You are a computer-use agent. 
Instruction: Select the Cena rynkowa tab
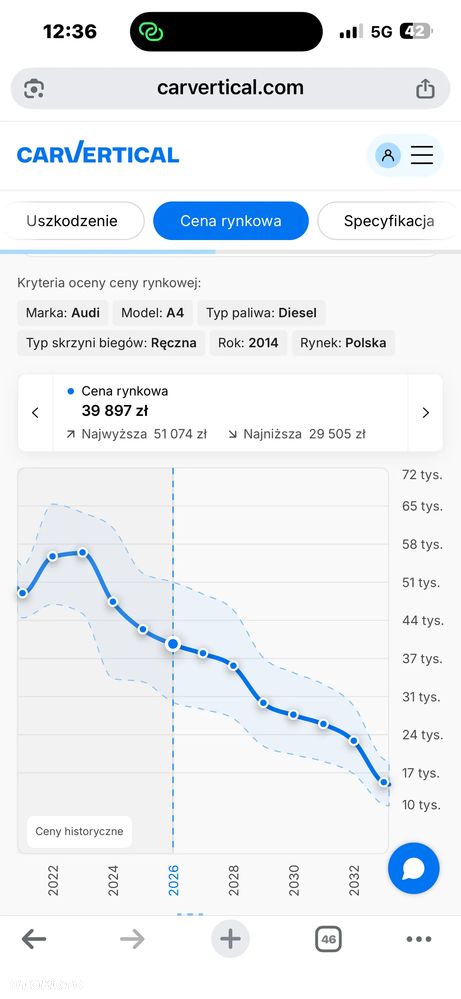coord(230,221)
